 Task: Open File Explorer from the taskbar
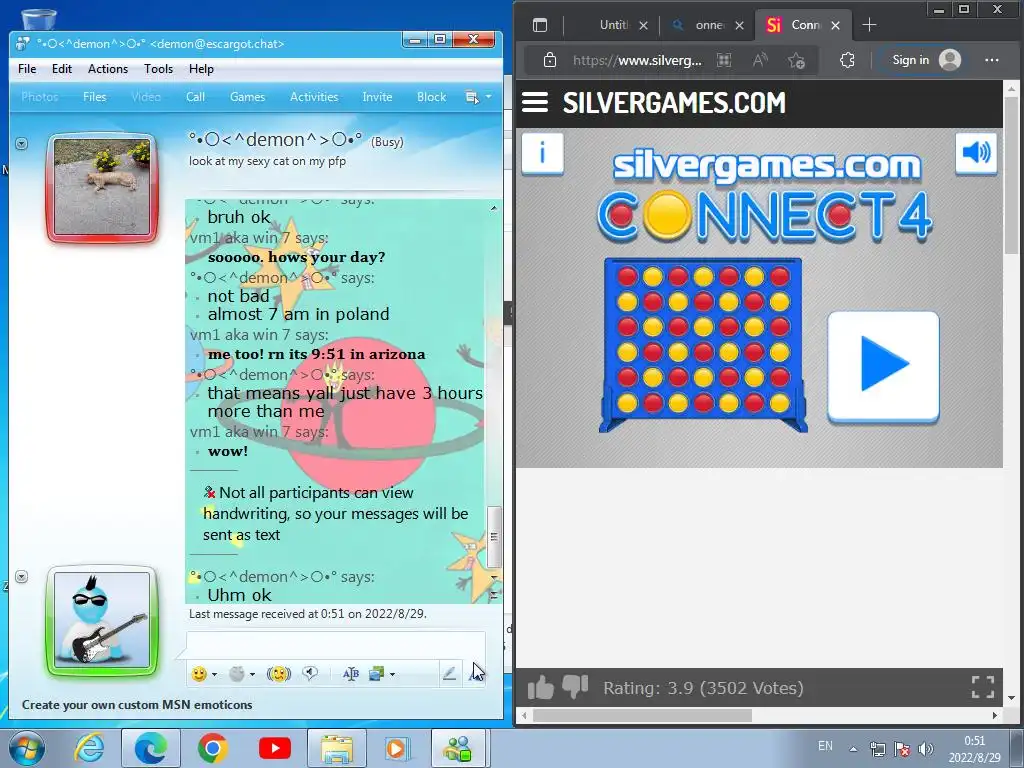337,748
